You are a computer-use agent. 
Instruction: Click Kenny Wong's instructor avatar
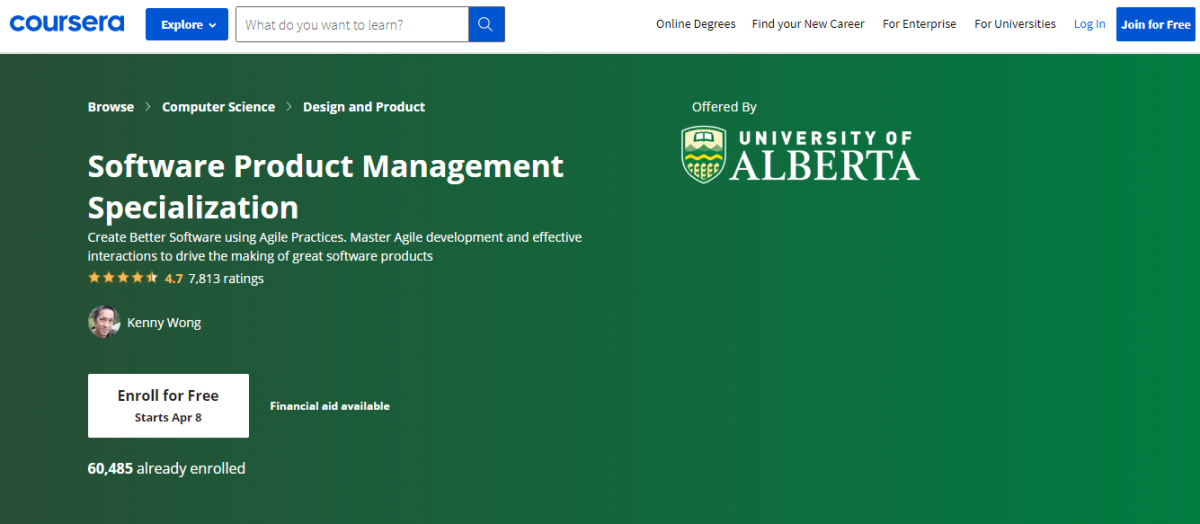pos(104,322)
